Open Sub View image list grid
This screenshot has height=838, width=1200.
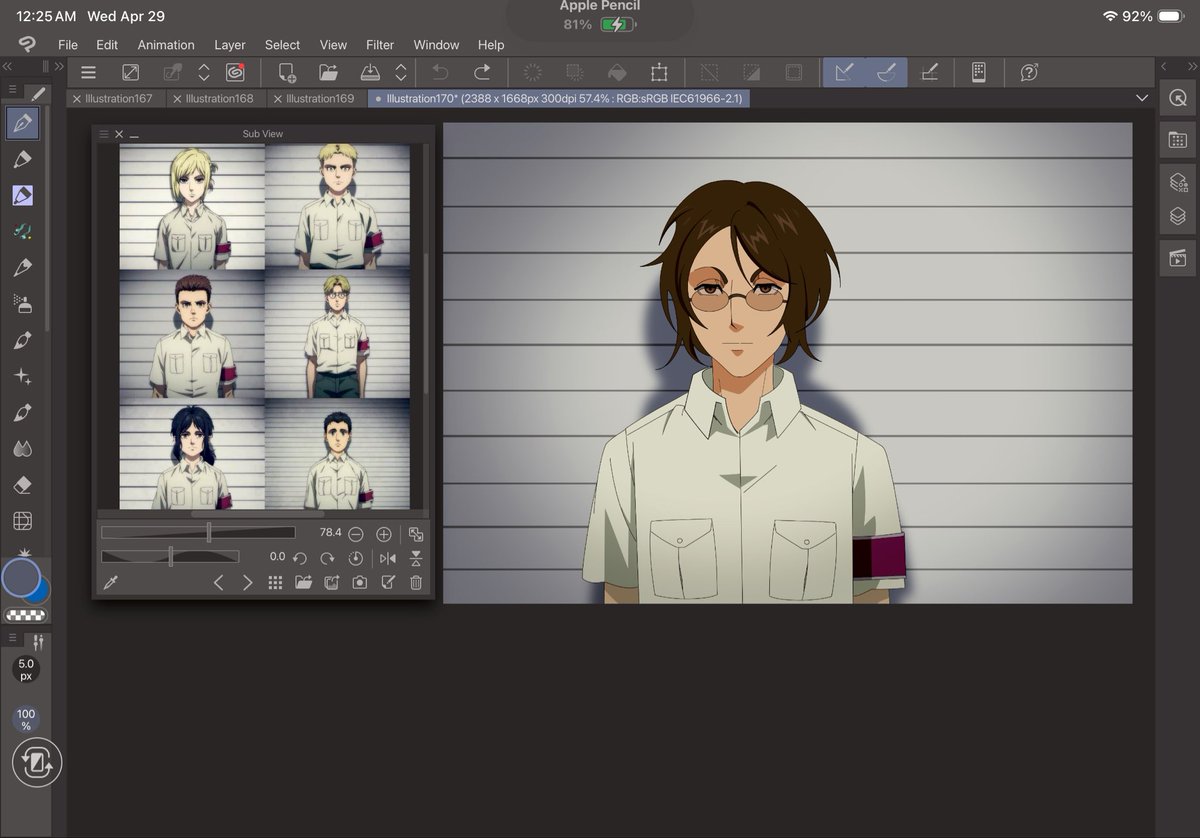[275, 583]
